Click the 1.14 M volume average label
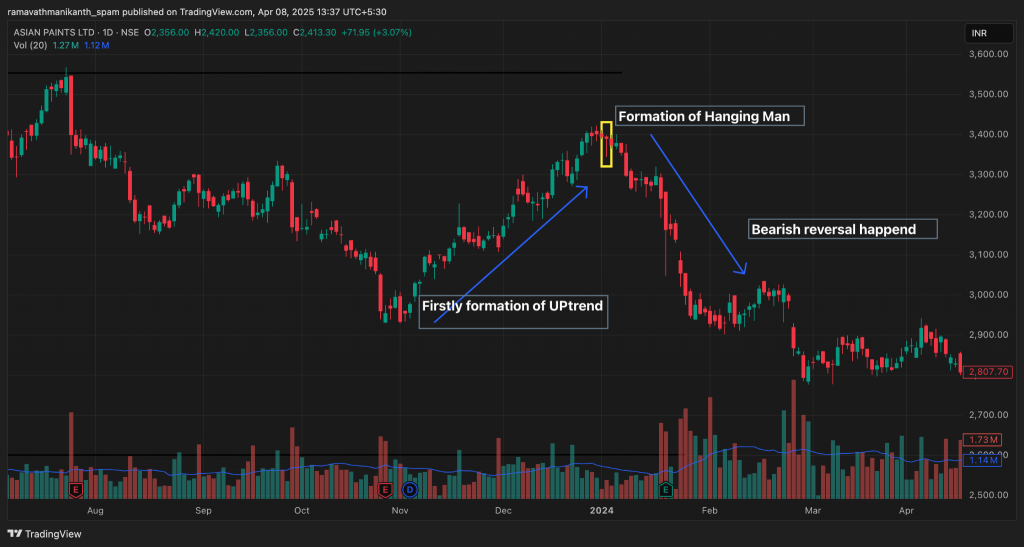 (982, 460)
